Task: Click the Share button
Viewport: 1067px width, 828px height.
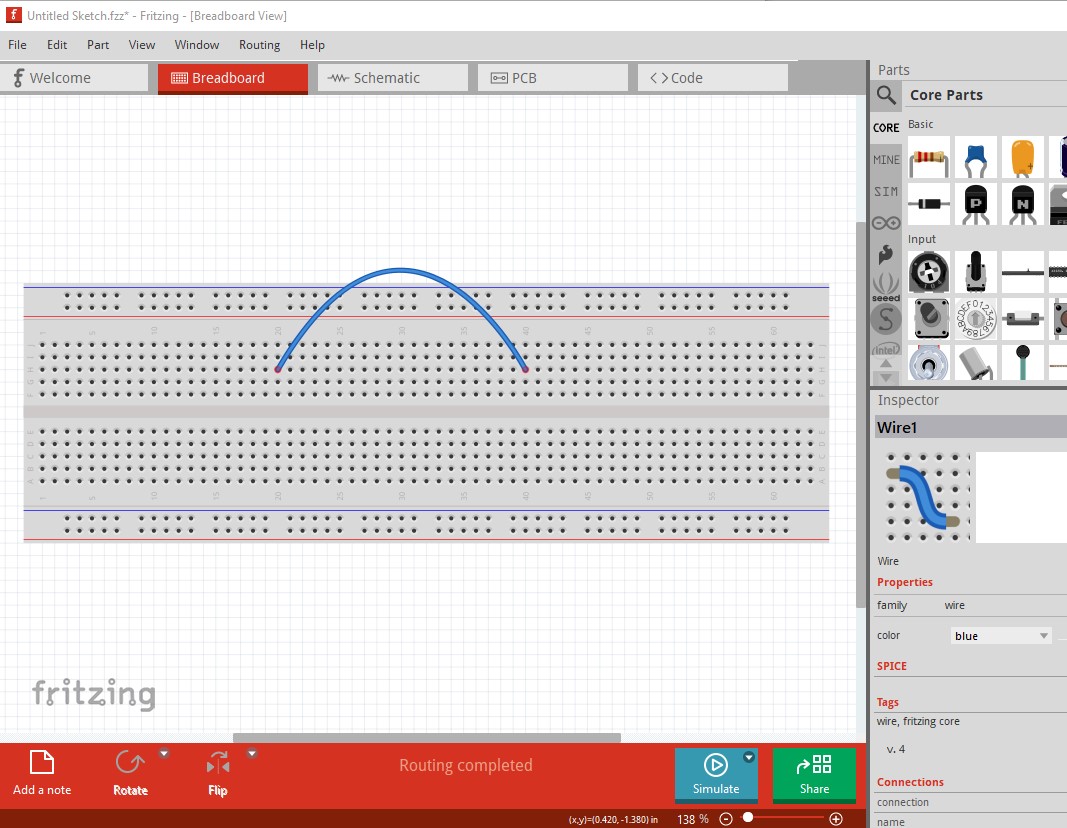Action: pyautogui.click(x=814, y=774)
